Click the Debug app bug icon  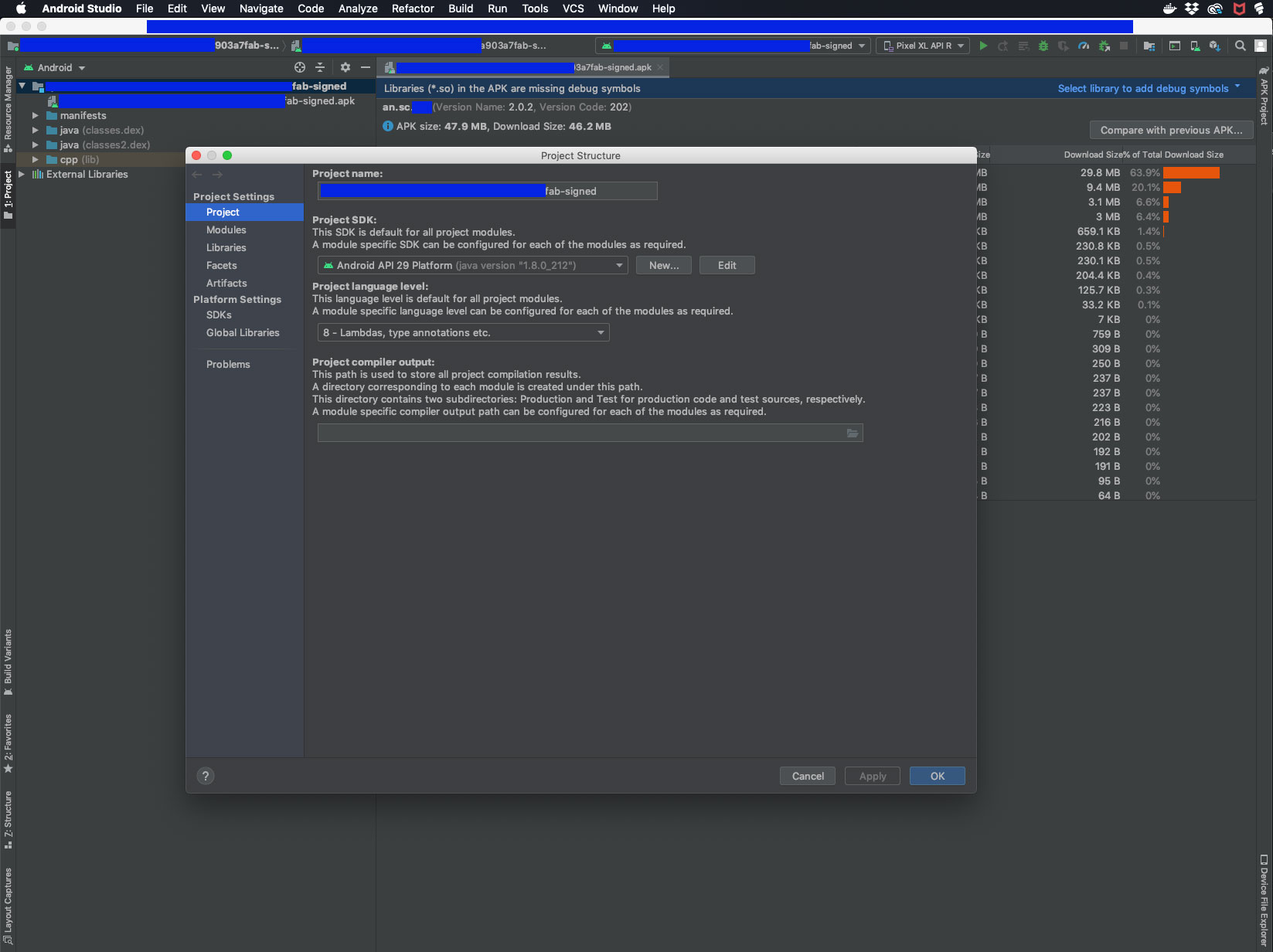[x=1043, y=46]
